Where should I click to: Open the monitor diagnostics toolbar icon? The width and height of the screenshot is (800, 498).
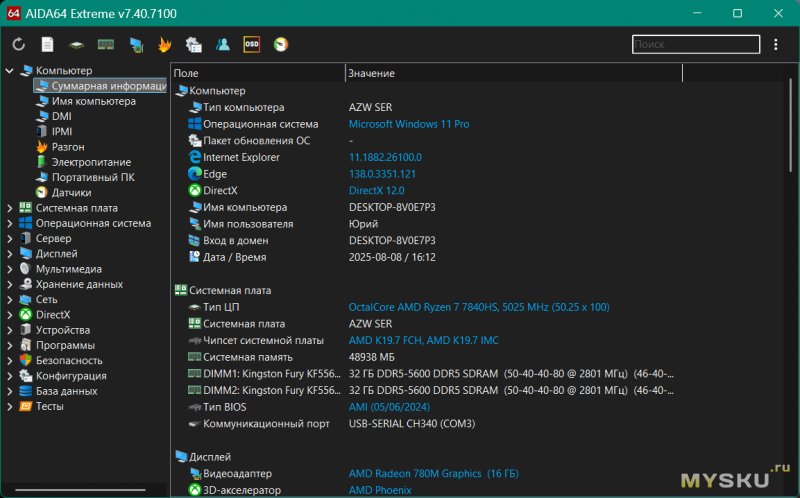136,45
